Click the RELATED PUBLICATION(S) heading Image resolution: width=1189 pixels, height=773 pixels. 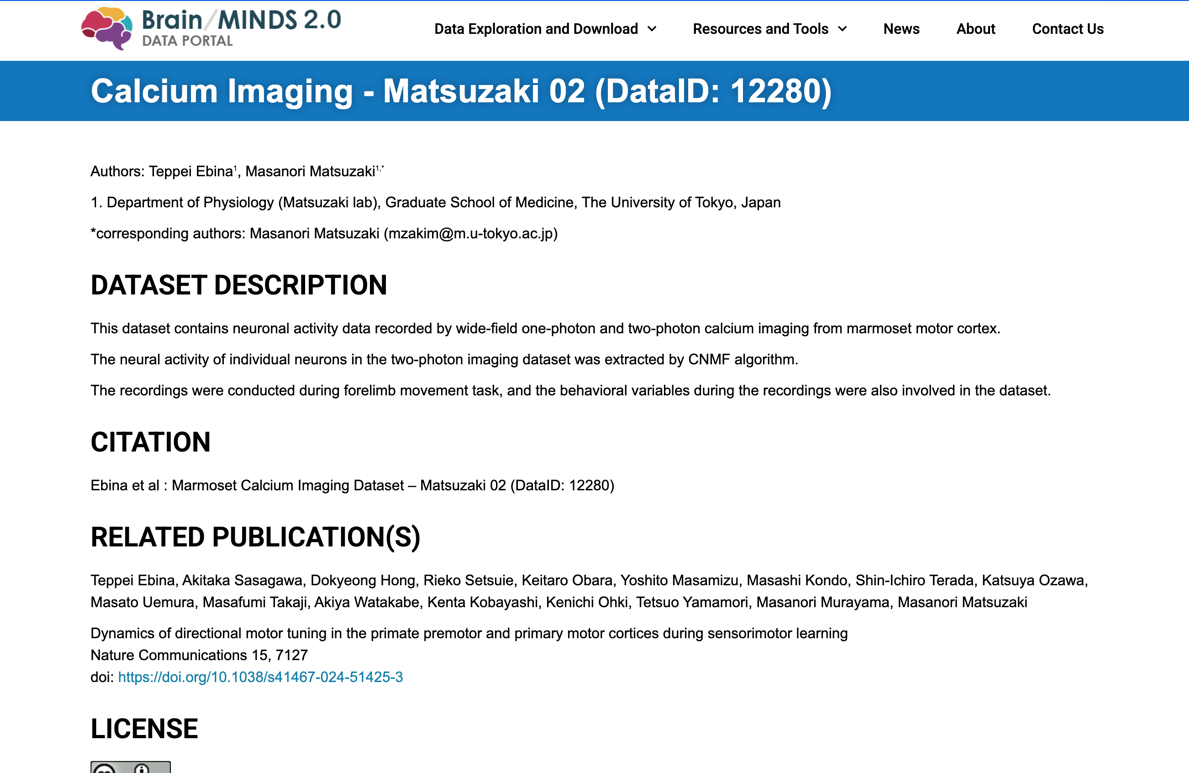(x=256, y=537)
